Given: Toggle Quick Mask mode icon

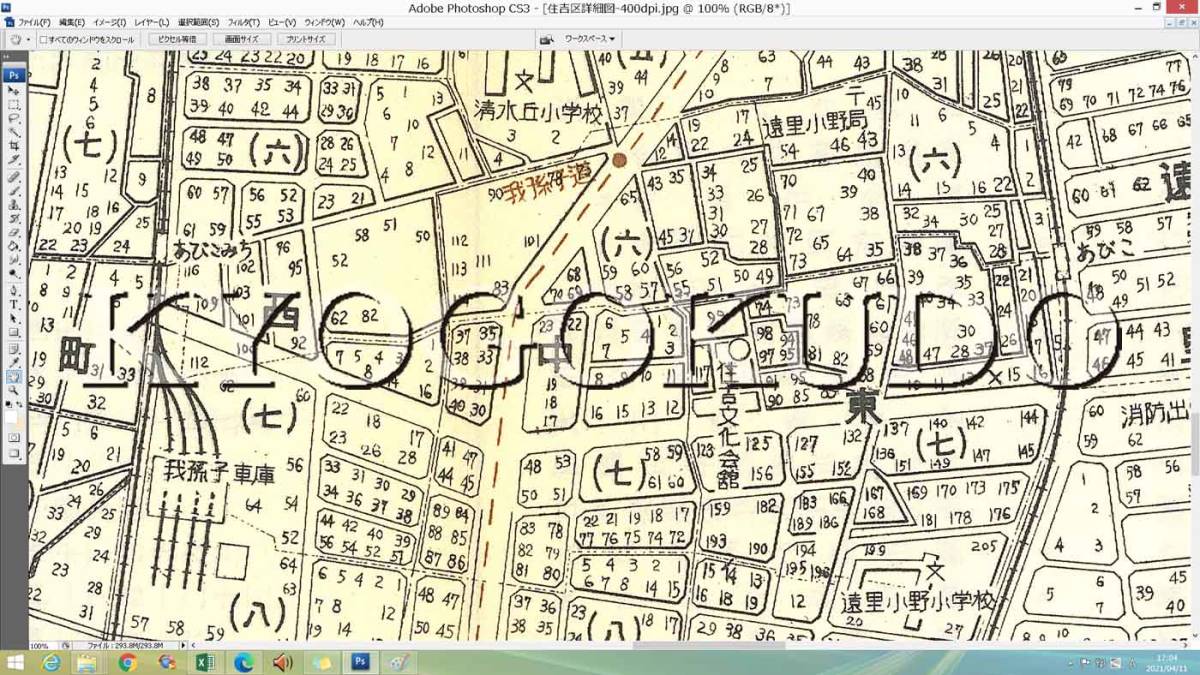Looking at the screenshot, I should [x=14, y=438].
